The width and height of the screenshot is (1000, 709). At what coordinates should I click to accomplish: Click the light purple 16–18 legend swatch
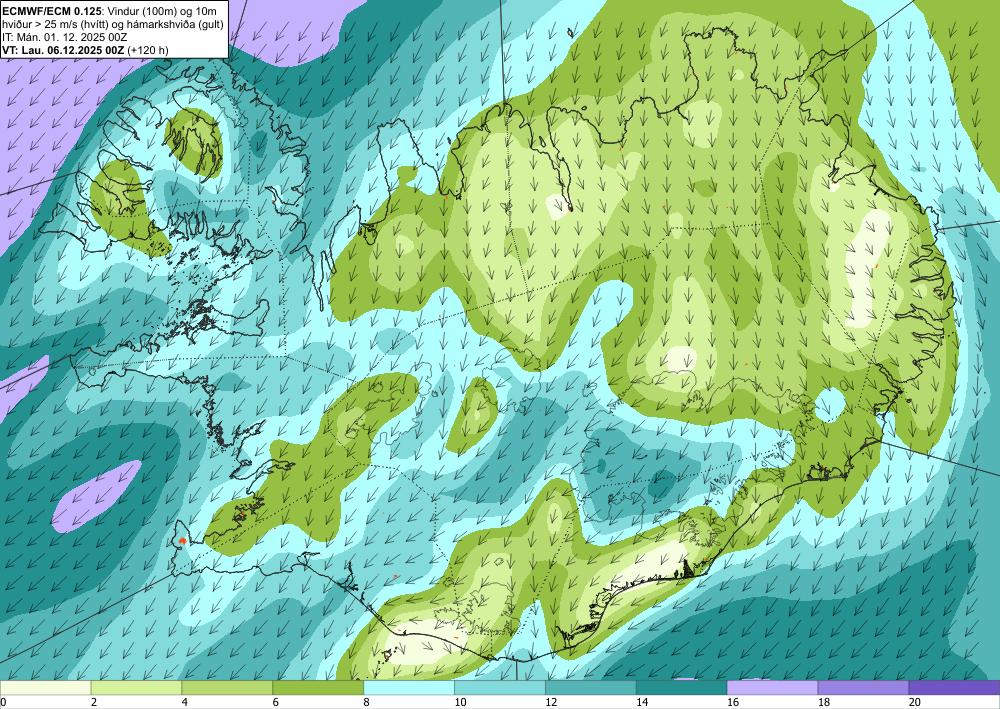pos(772,688)
